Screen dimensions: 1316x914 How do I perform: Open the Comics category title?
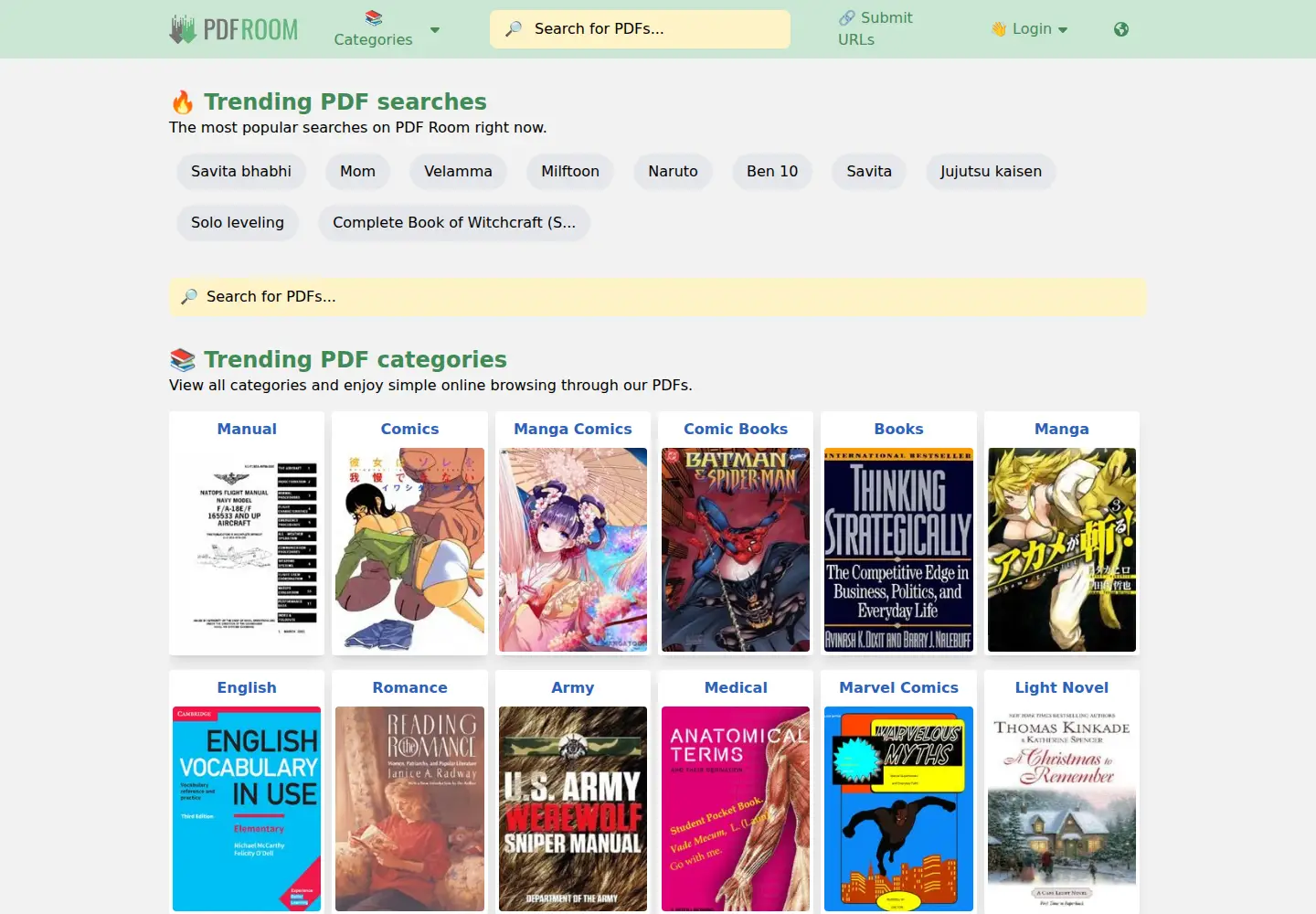[x=409, y=429]
